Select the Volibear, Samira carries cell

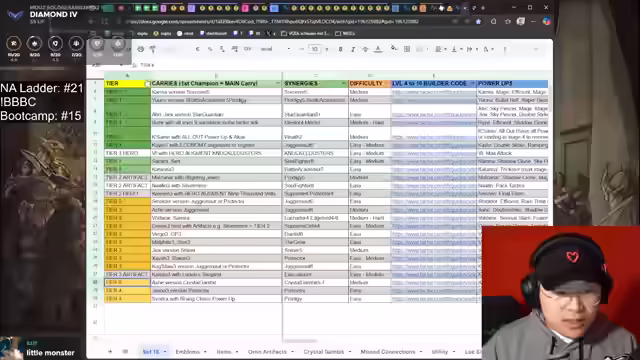(x=216, y=218)
